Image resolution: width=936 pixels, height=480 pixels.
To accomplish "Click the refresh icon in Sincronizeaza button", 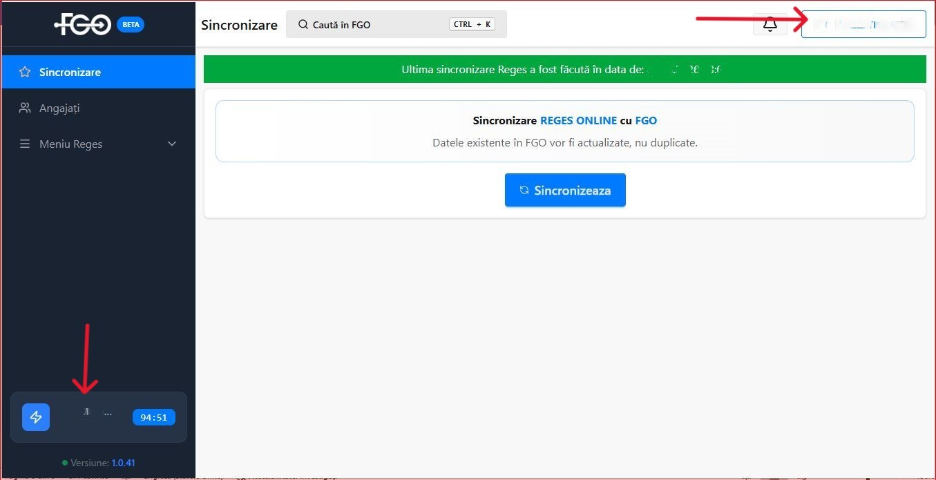I will click(x=524, y=190).
